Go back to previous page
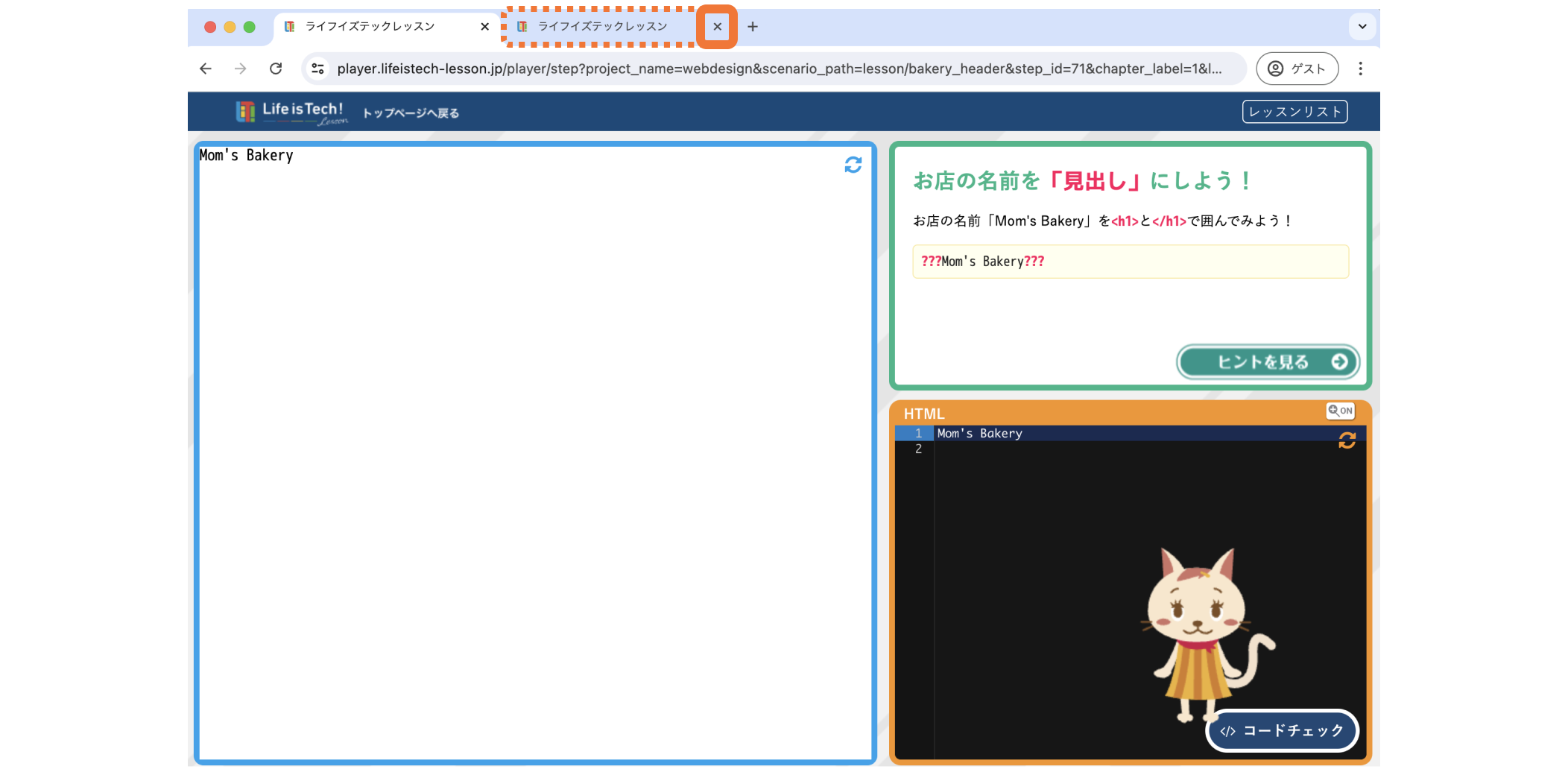Image resolution: width=1568 pixels, height=775 pixels. [206, 69]
